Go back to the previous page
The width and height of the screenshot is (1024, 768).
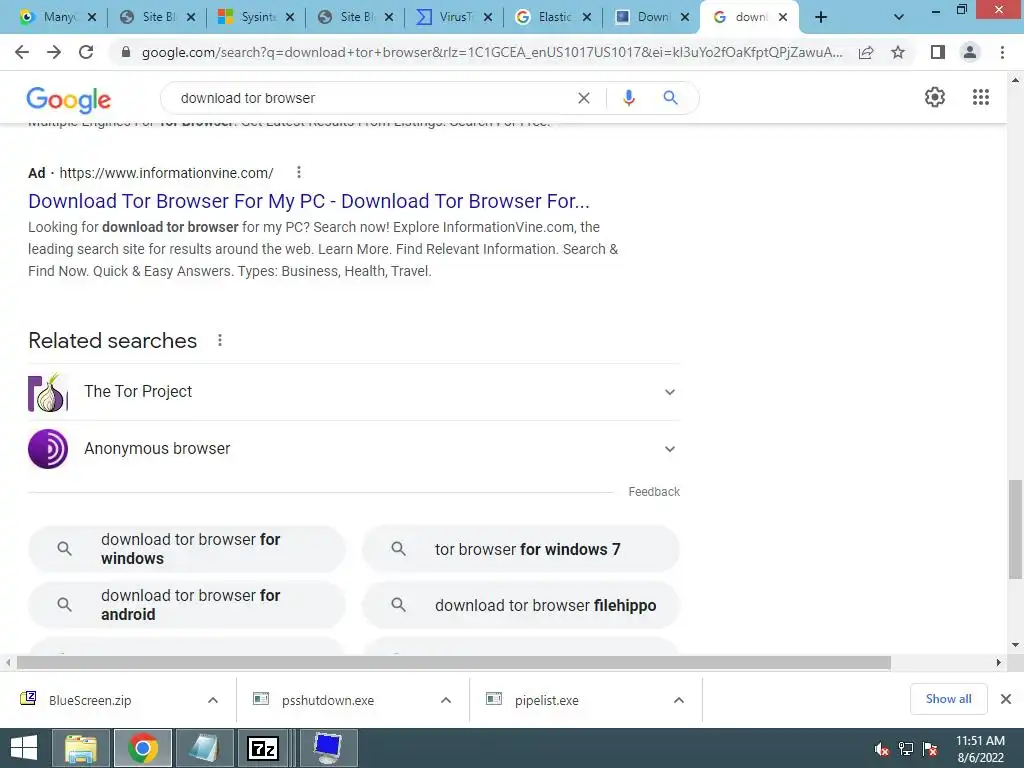click(22, 52)
